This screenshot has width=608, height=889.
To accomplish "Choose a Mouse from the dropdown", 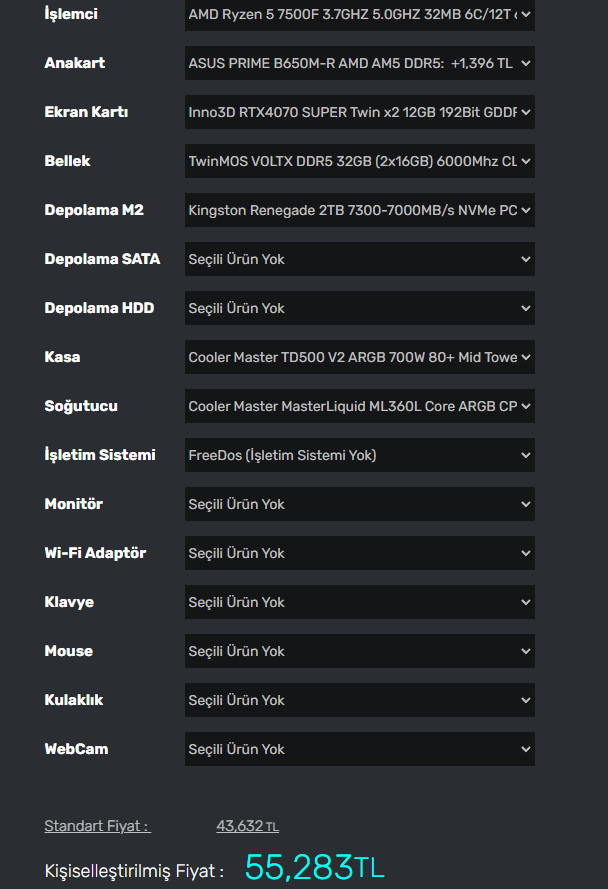I will pyautogui.click(x=359, y=651).
